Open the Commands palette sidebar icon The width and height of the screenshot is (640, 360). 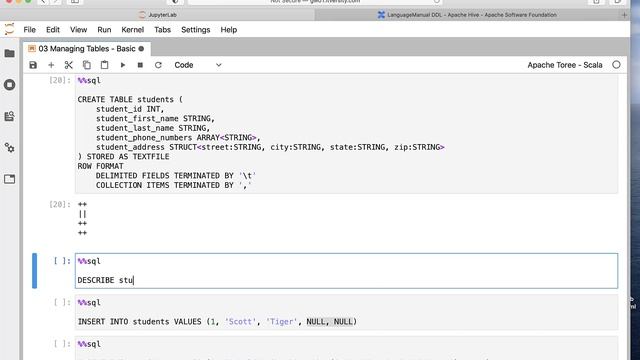point(9,116)
